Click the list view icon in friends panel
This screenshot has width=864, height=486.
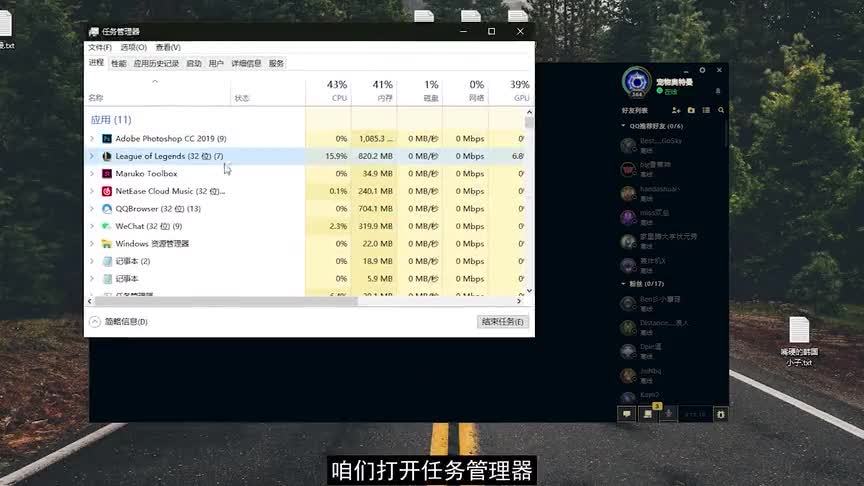click(x=706, y=110)
